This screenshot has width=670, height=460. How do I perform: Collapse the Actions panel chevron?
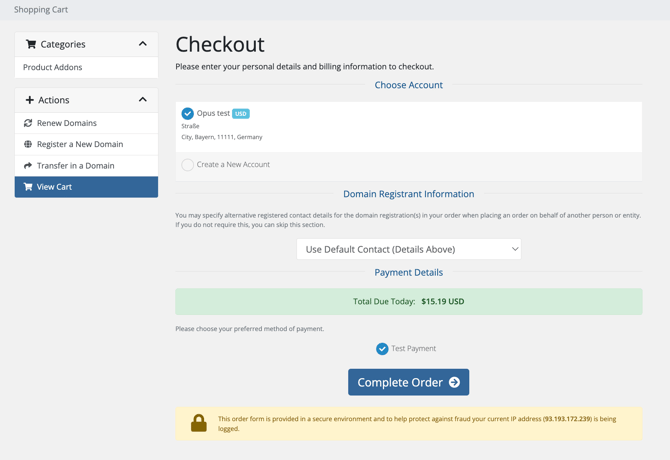click(143, 100)
